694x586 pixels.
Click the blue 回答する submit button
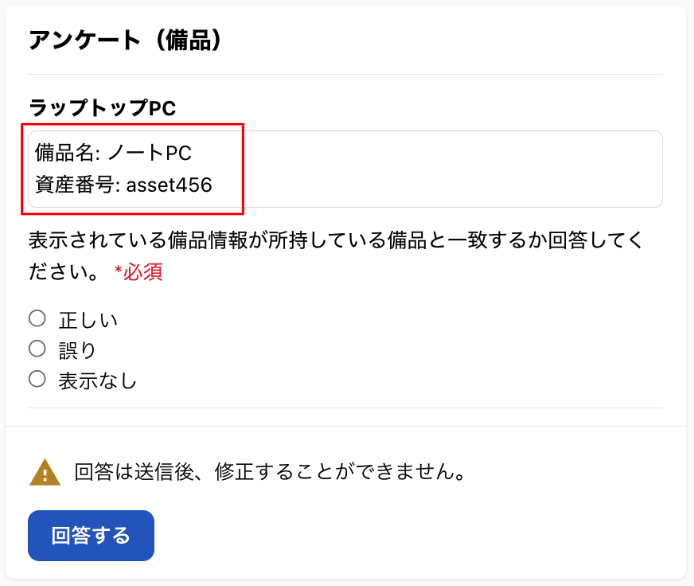coord(91,536)
